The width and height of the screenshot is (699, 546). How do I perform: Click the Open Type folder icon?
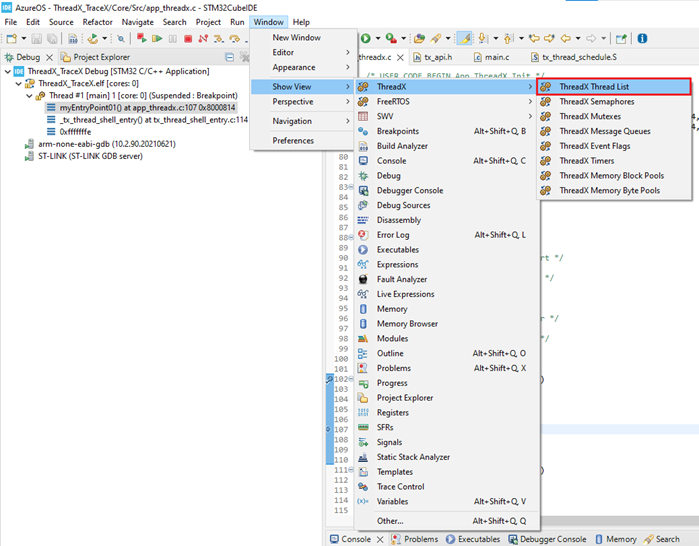tap(419, 39)
